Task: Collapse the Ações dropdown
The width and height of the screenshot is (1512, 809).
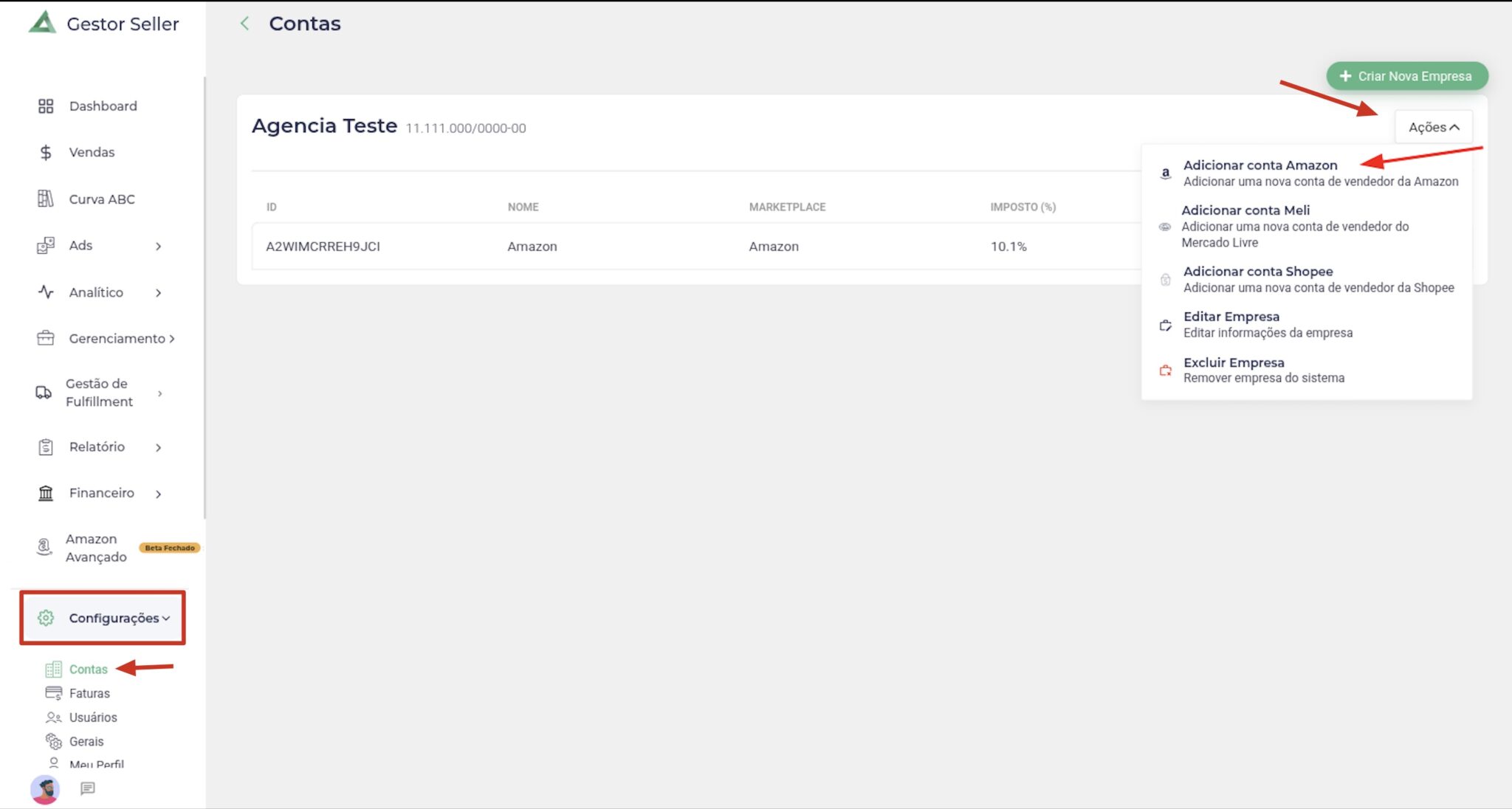Action: pyautogui.click(x=1433, y=128)
